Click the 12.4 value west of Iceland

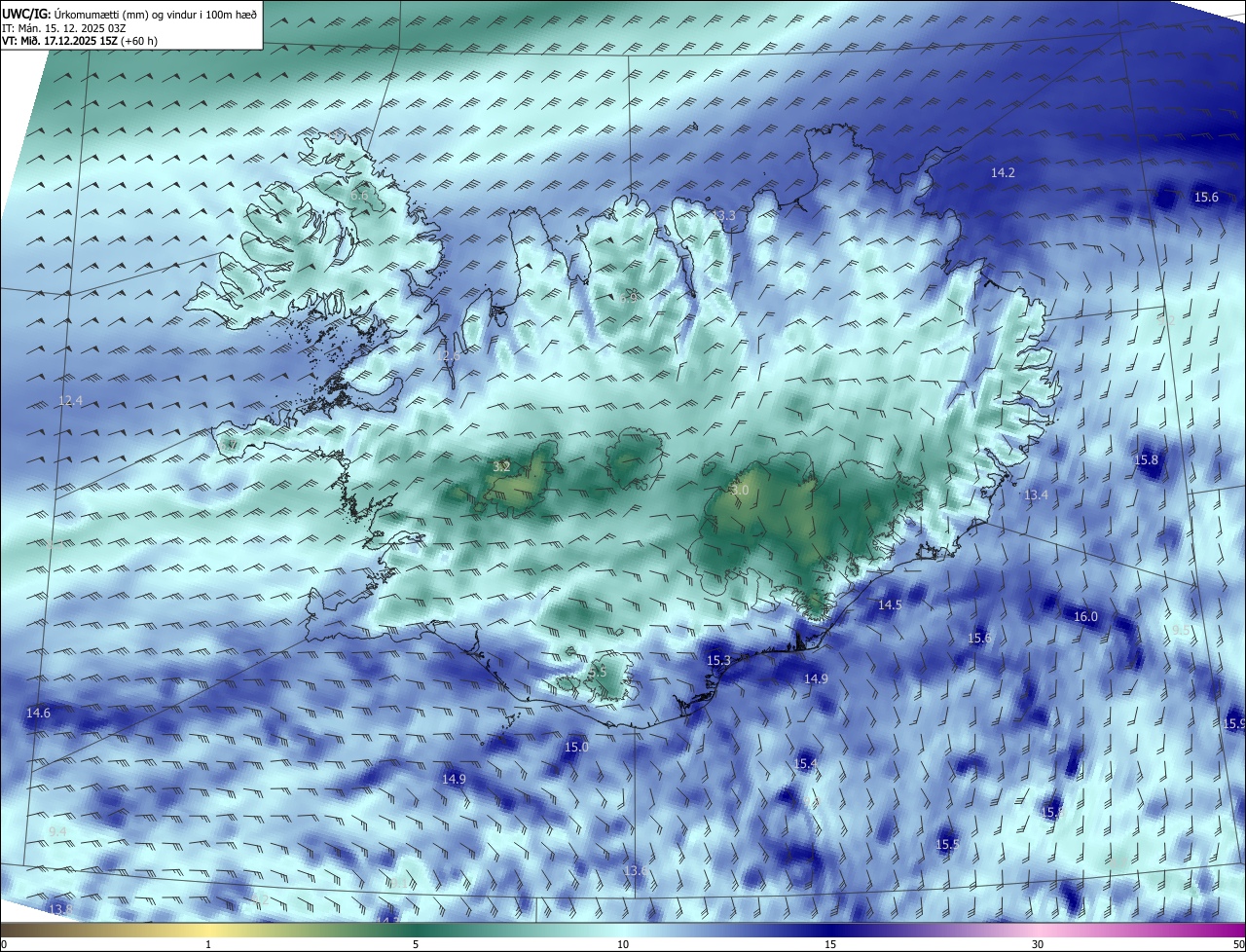coord(71,401)
